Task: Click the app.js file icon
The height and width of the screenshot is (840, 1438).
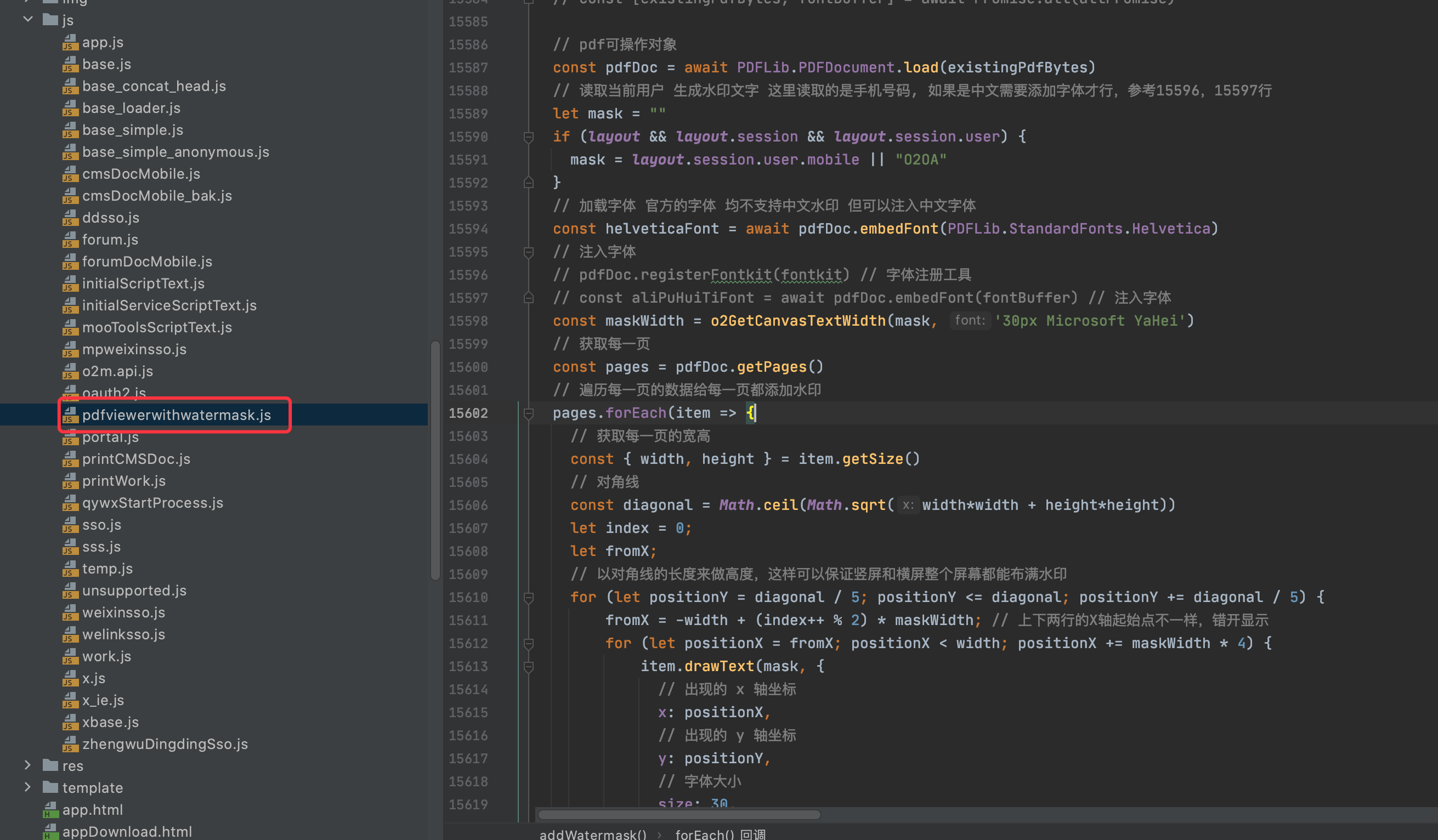Action: (x=70, y=42)
